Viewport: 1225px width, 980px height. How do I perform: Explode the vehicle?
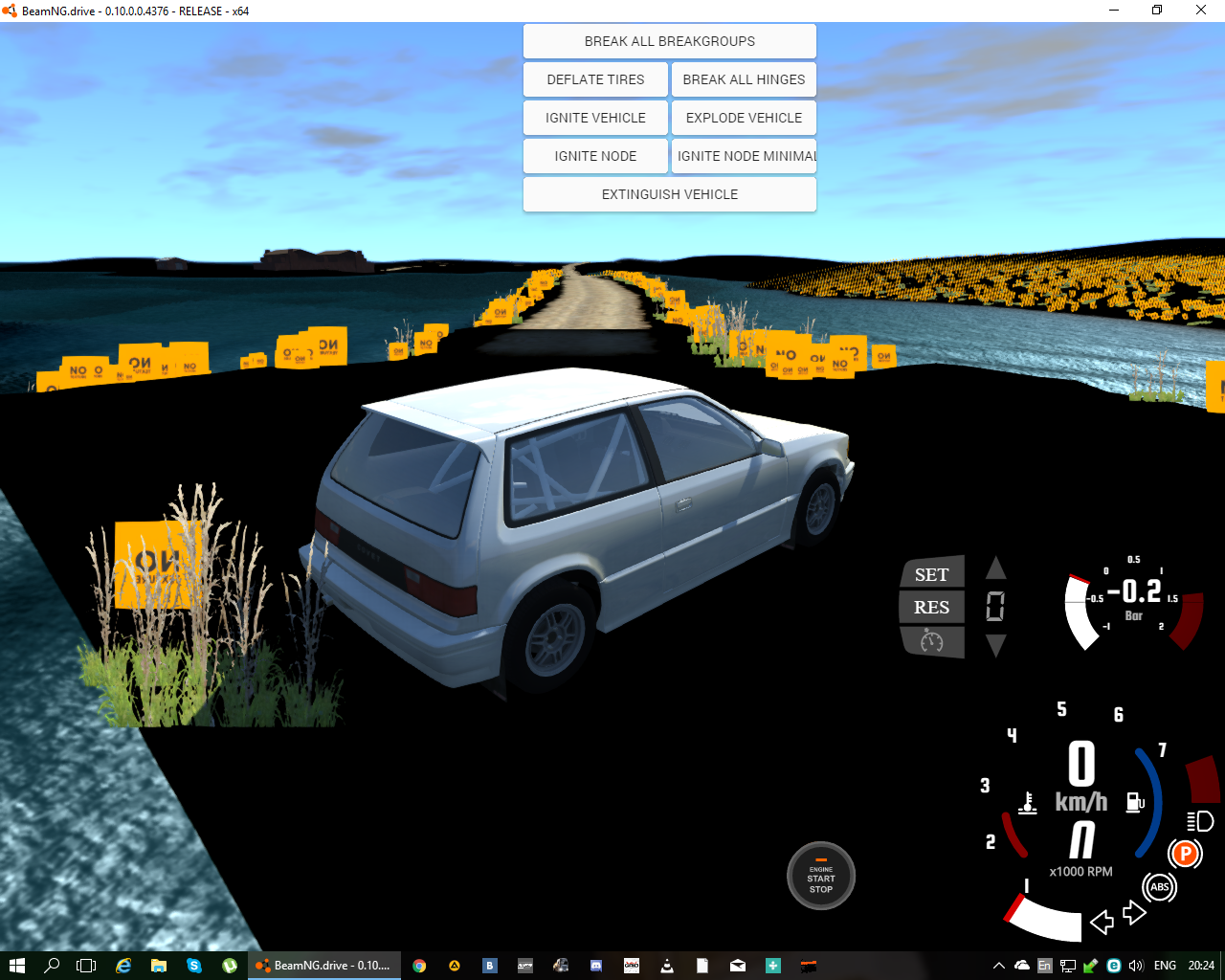click(744, 118)
